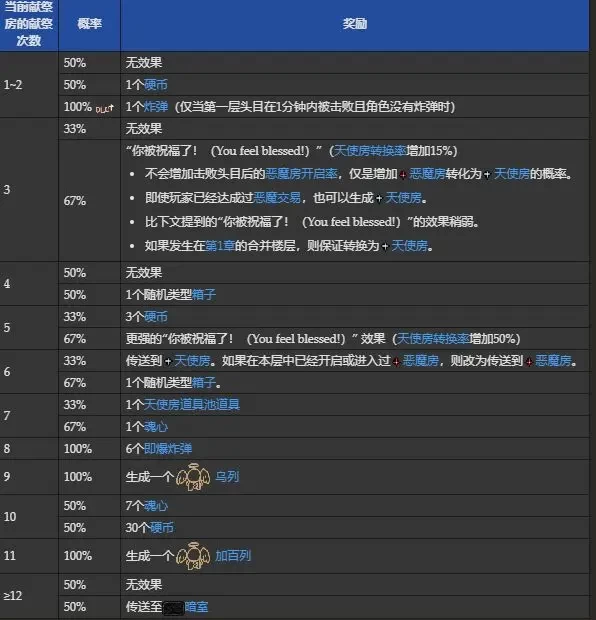Open the 加百列 link
Image resolution: width=596 pixels, height=620 pixels.
click(x=233, y=556)
